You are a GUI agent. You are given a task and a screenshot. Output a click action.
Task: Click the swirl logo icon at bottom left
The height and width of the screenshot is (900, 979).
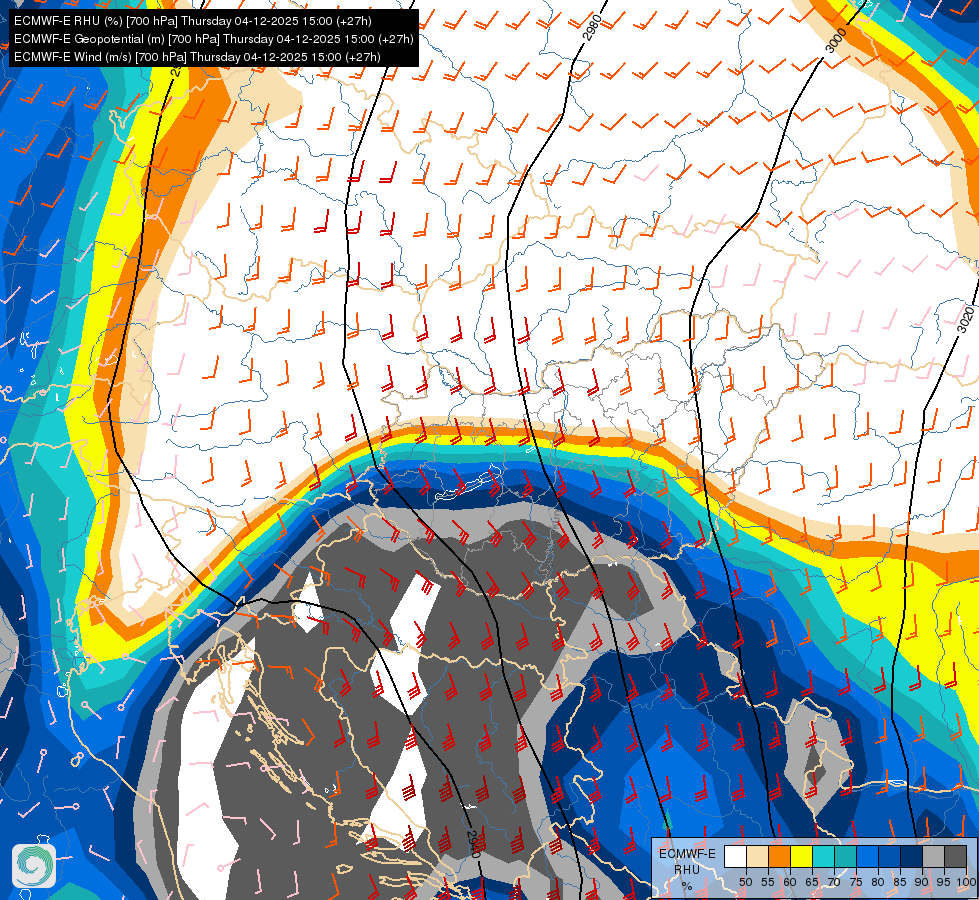tap(34, 866)
